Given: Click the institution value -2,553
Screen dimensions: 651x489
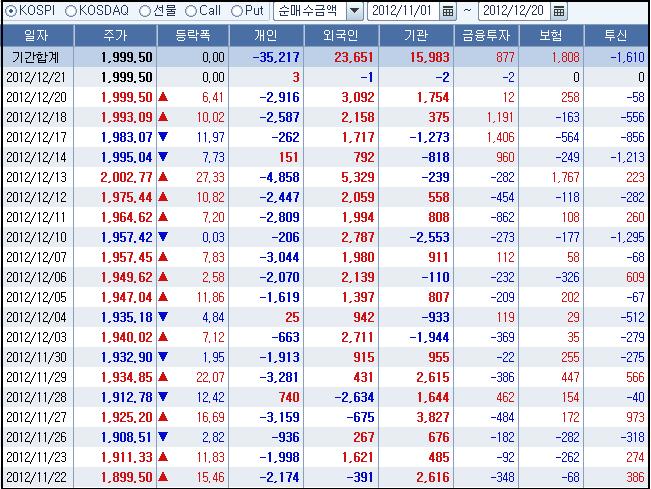Looking at the screenshot, I should [x=430, y=237].
